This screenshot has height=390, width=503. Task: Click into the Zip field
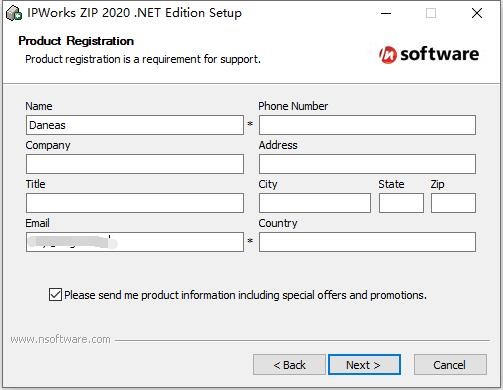coord(453,203)
